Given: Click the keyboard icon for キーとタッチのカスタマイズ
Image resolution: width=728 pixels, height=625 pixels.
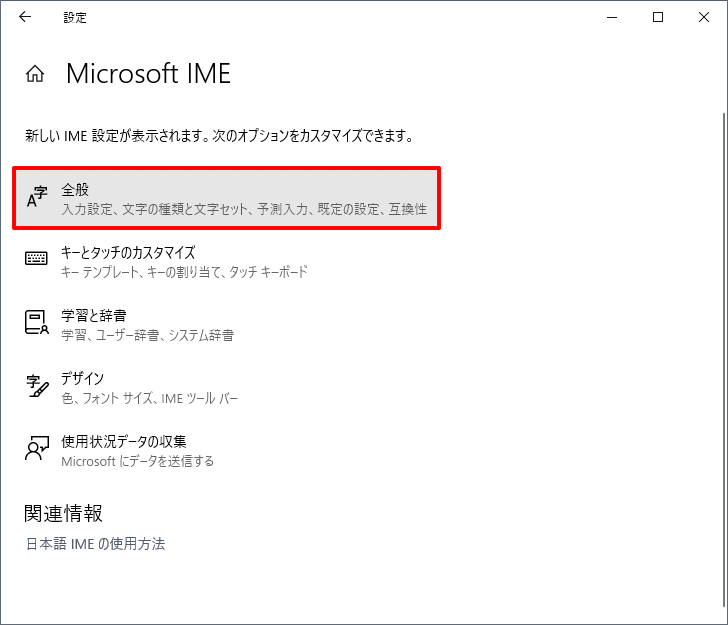Looking at the screenshot, I should click(36, 258).
